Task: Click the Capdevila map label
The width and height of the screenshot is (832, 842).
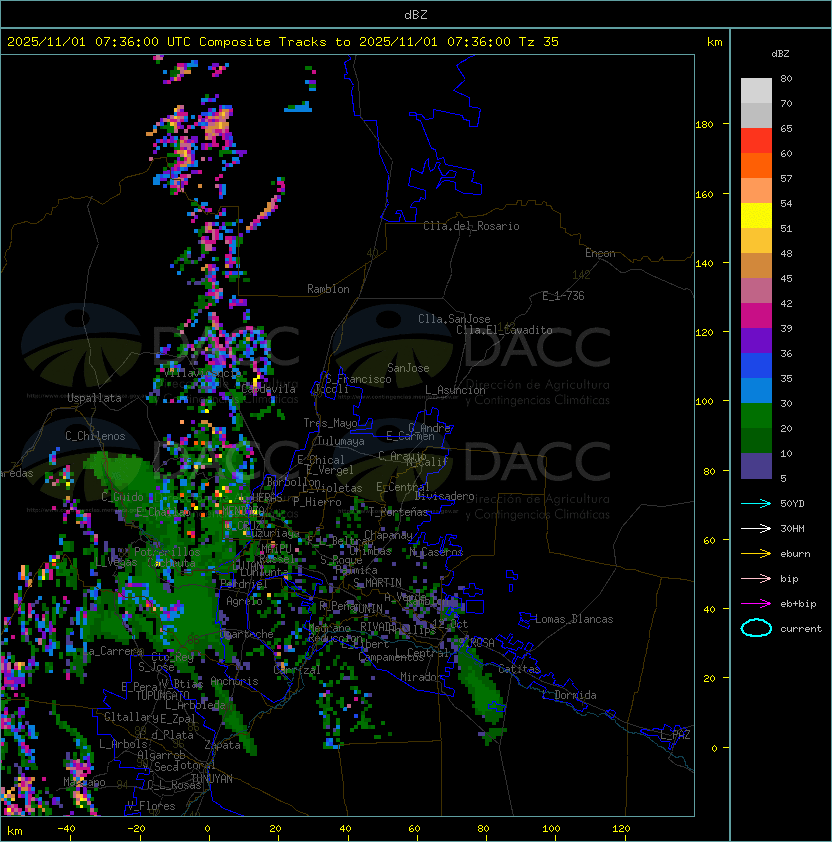Action: coord(268,389)
